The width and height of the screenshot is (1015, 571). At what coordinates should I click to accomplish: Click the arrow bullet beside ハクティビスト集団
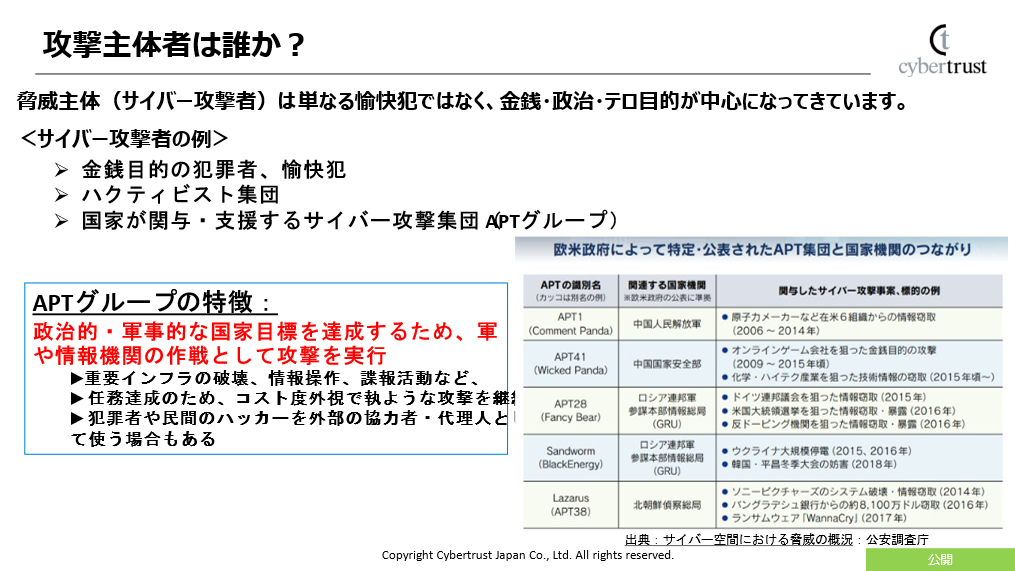[x=61, y=195]
